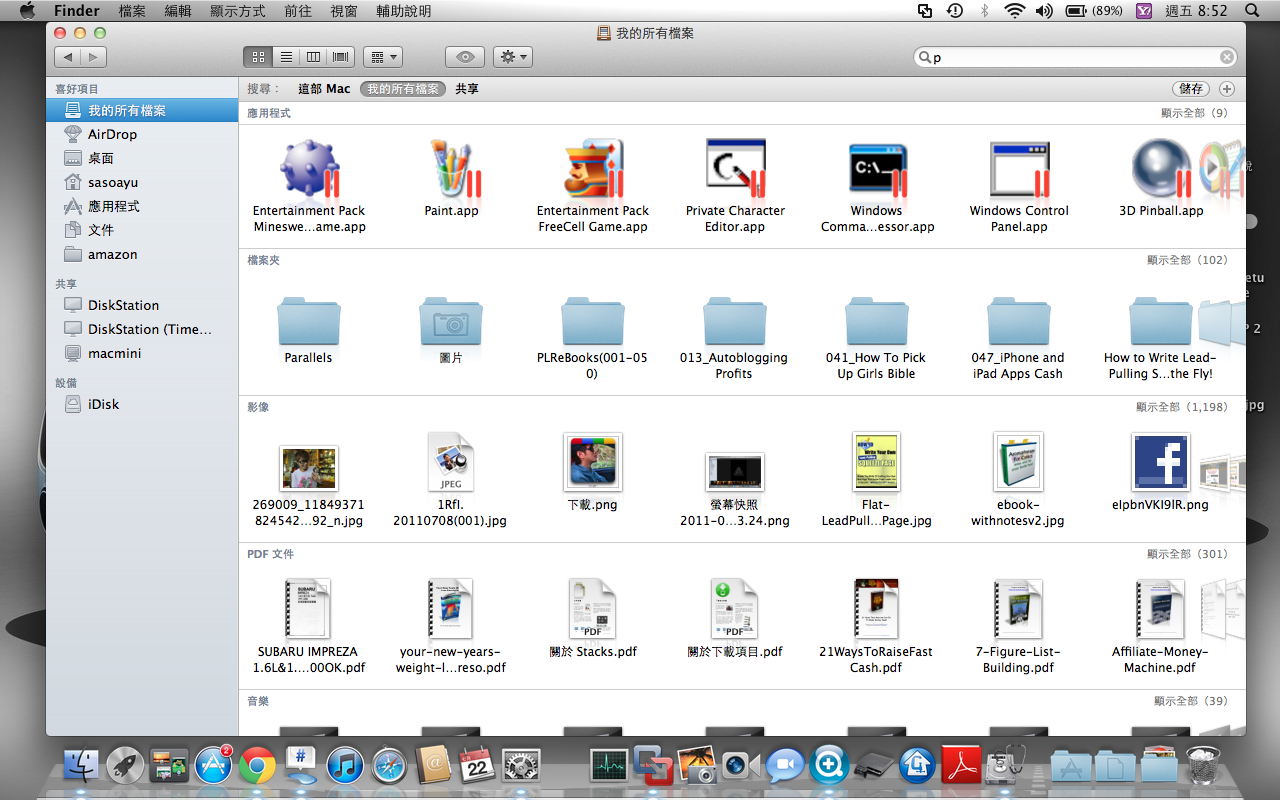Click the Wi-Fi status icon

1015,11
